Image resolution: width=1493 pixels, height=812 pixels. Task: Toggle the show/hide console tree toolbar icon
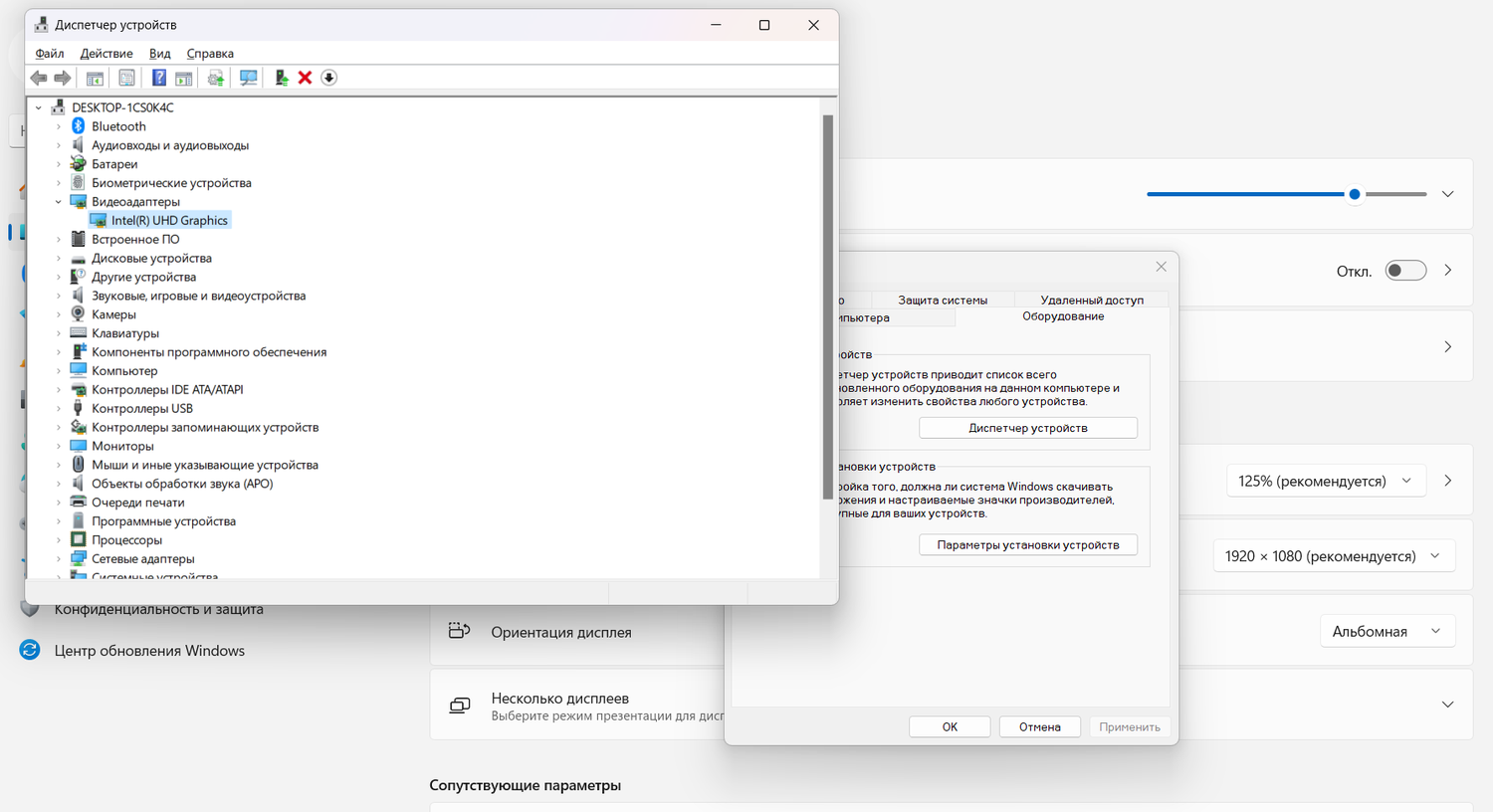[95, 78]
